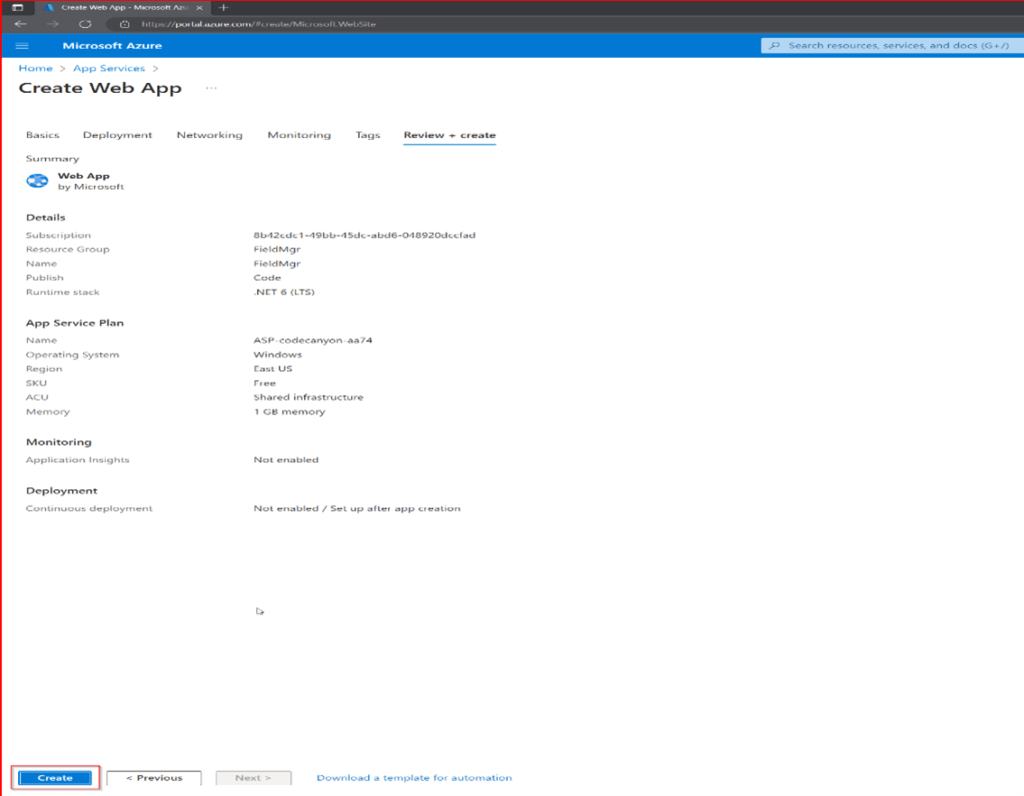
Task: Open the Networking tab
Action: coord(210,135)
